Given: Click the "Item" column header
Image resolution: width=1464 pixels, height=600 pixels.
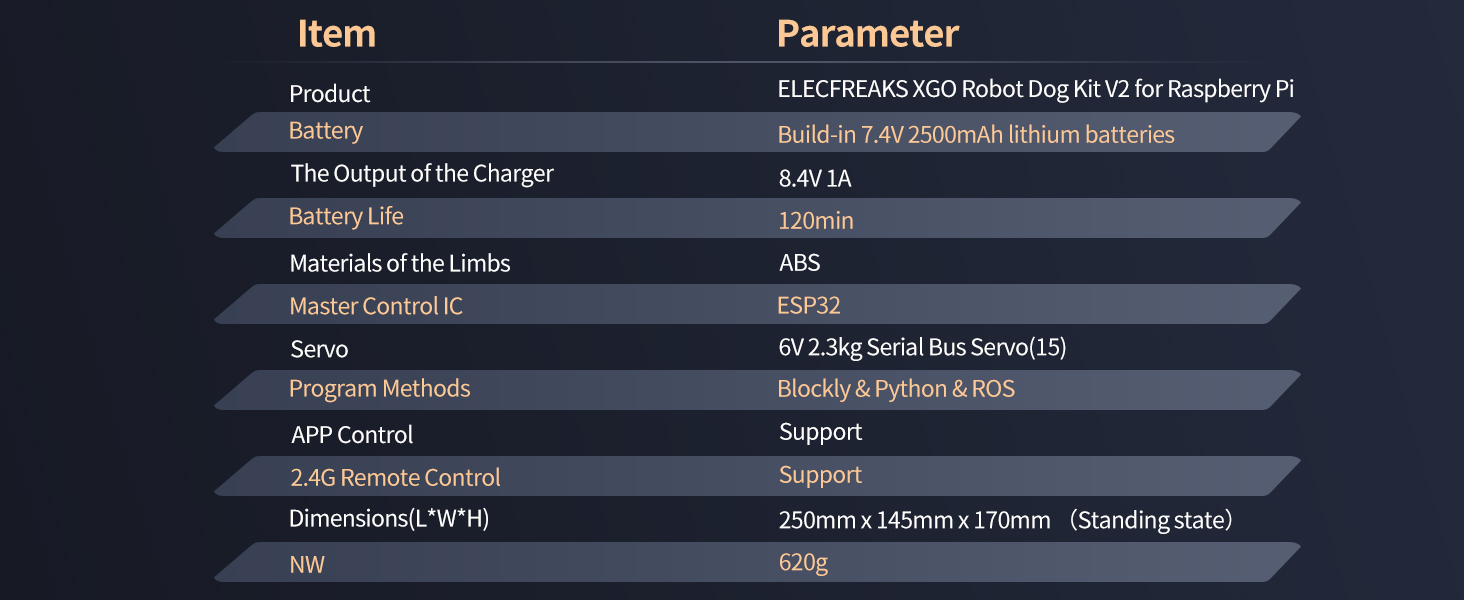Looking at the screenshot, I should click(336, 34).
